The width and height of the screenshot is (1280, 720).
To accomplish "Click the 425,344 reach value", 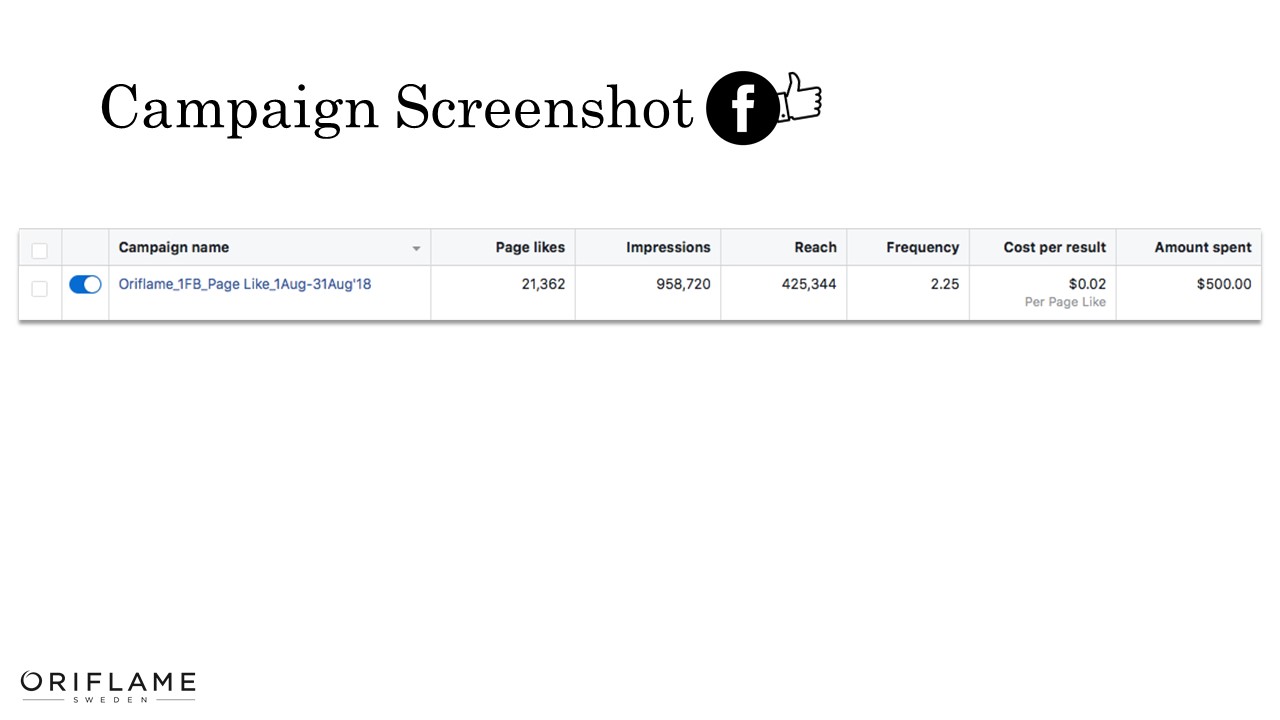I will click(809, 284).
